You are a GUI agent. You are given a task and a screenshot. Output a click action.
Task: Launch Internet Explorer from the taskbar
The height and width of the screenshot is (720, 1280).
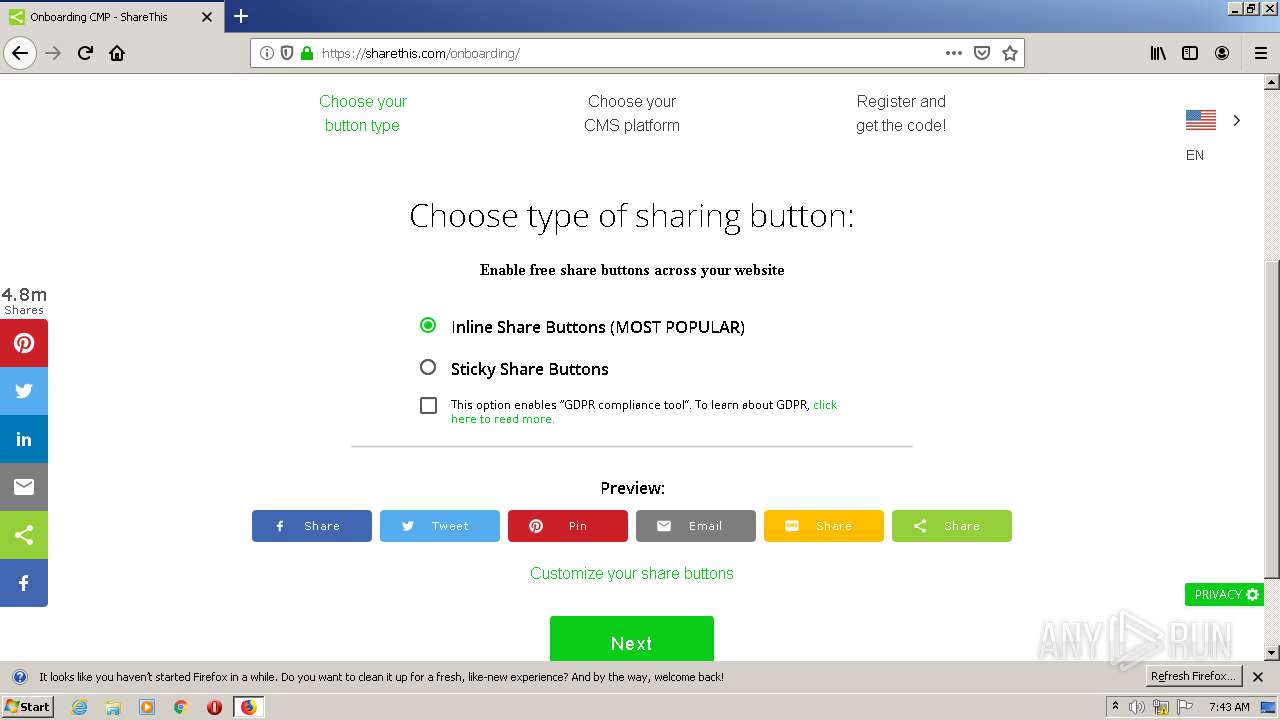[x=79, y=707]
